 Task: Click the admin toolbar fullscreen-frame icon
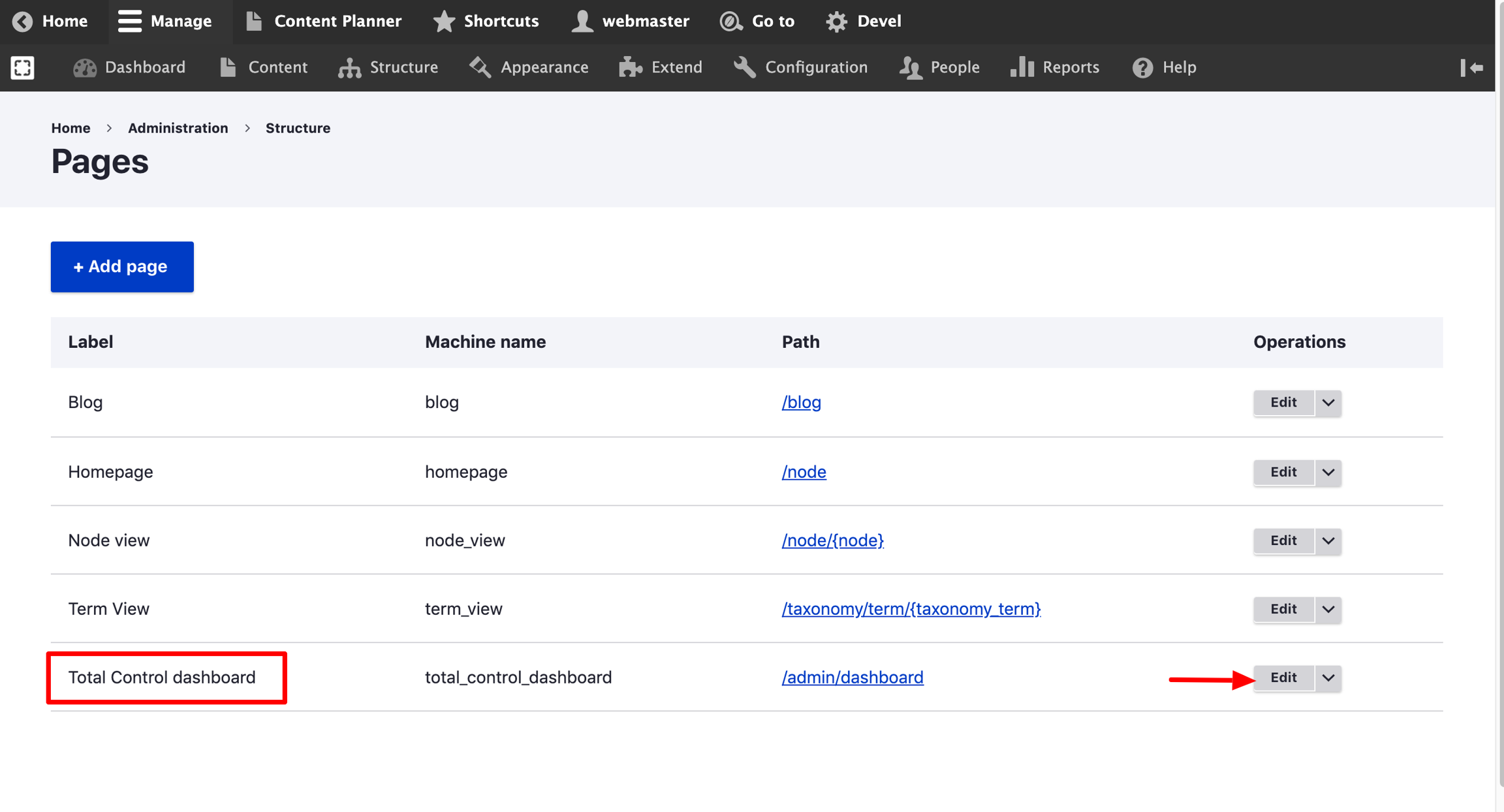[x=23, y=67]
